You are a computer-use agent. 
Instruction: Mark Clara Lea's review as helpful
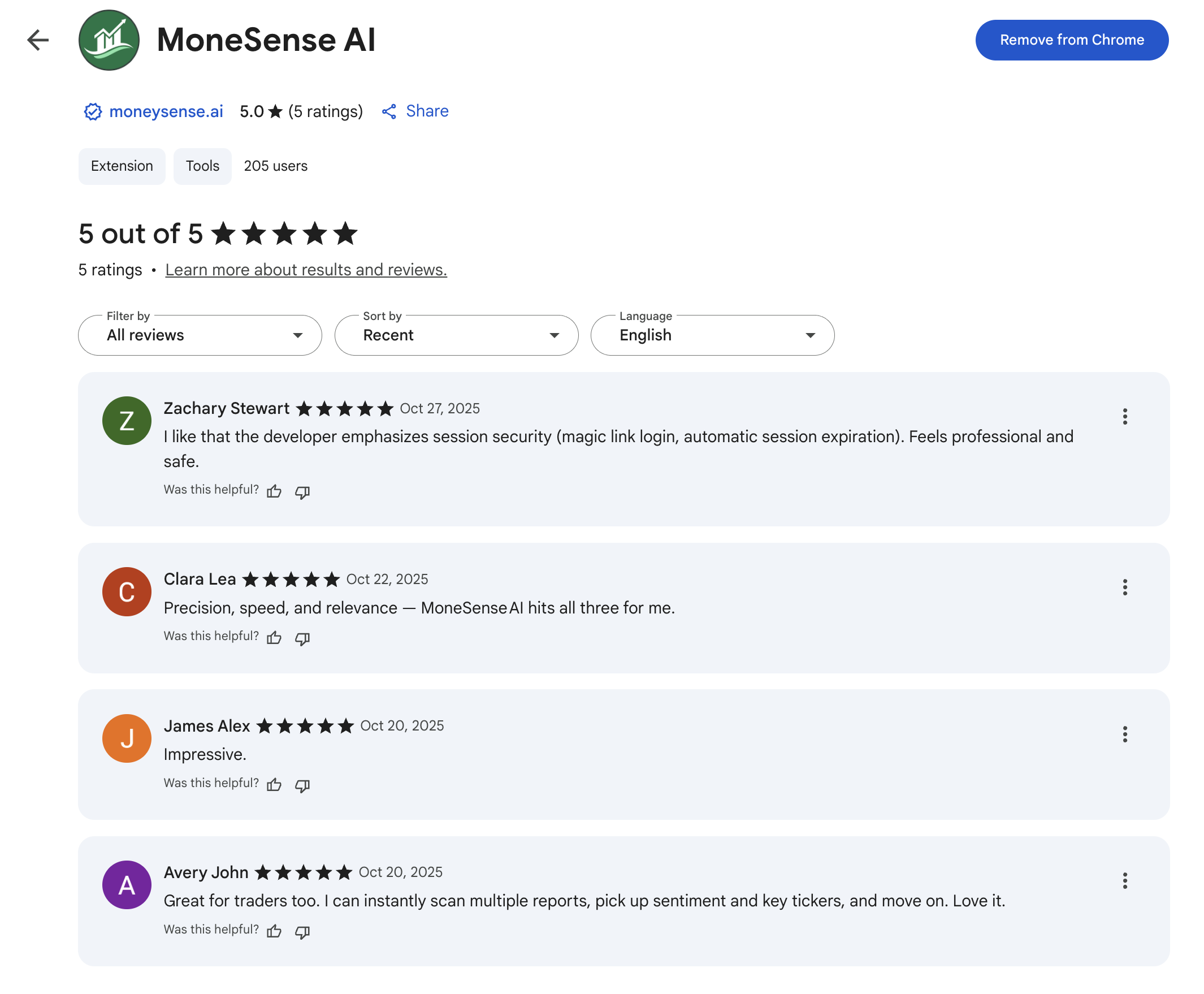(274, 638)
